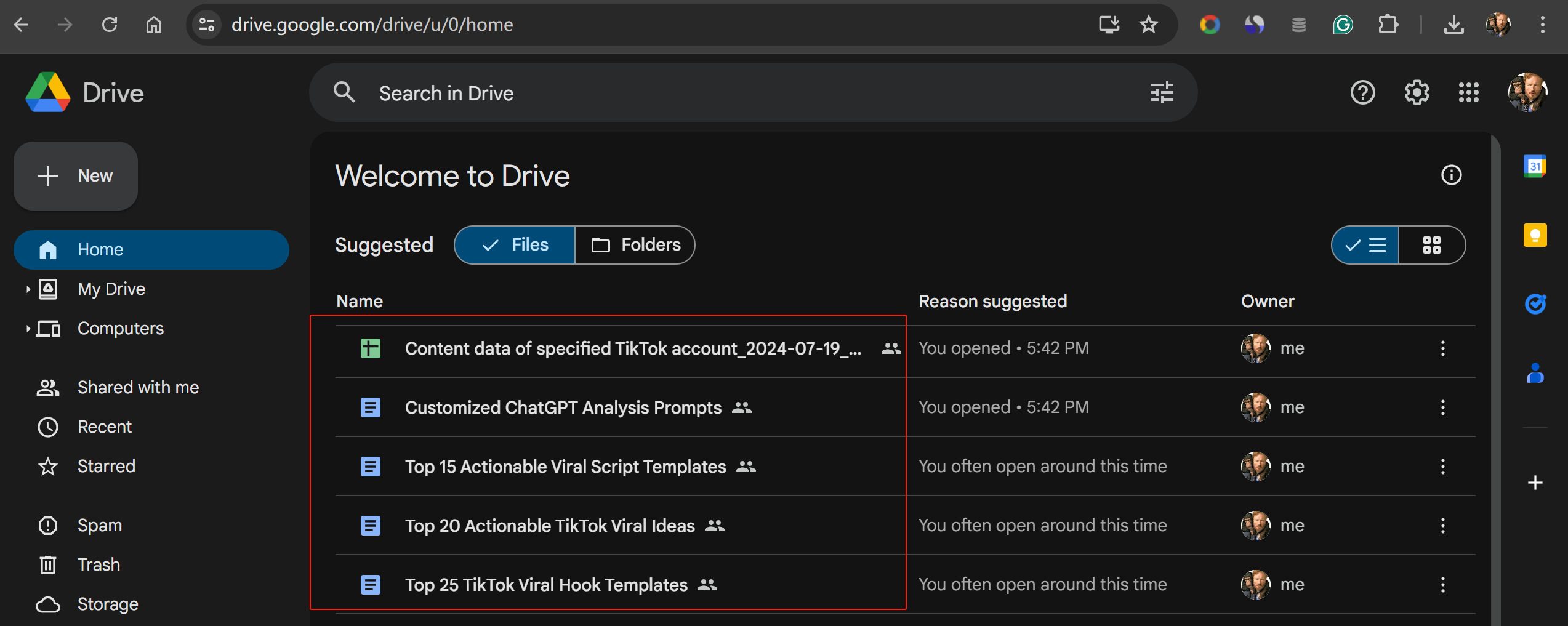Viewport: 1568px width, 626px height.
Task: Expand the My Drive tree
Action: point(28,289)
